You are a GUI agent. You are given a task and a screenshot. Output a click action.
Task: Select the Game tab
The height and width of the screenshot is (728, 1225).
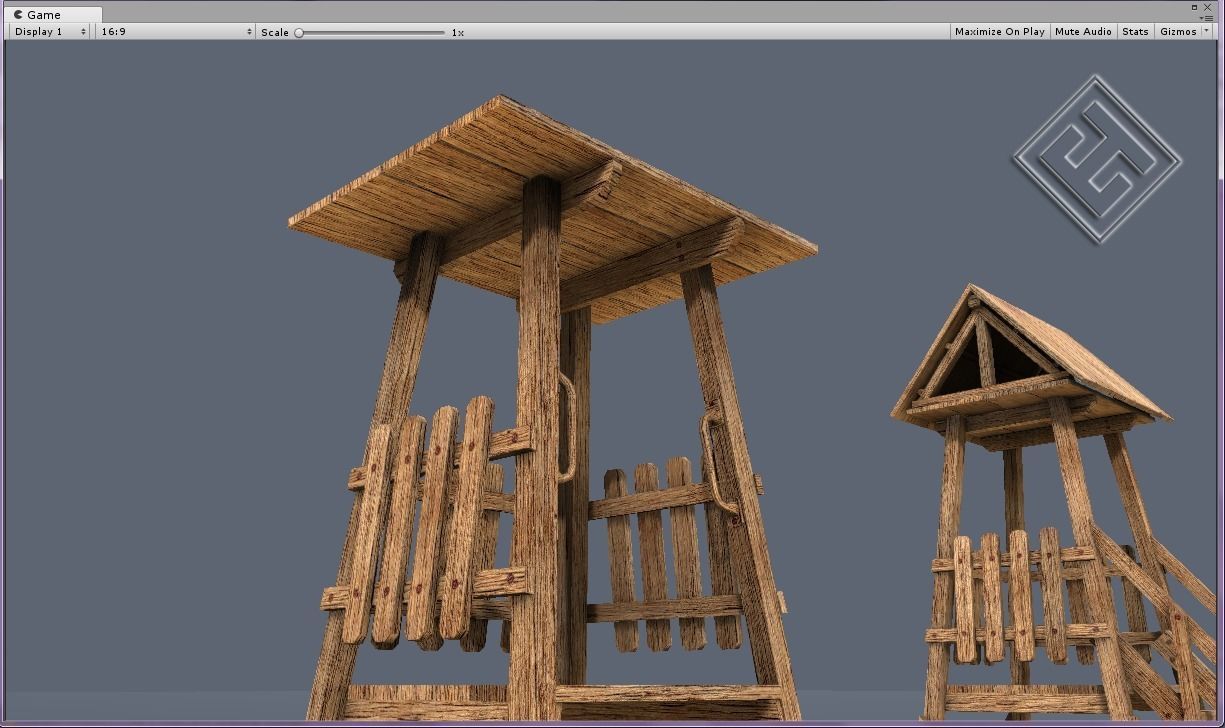52,15
